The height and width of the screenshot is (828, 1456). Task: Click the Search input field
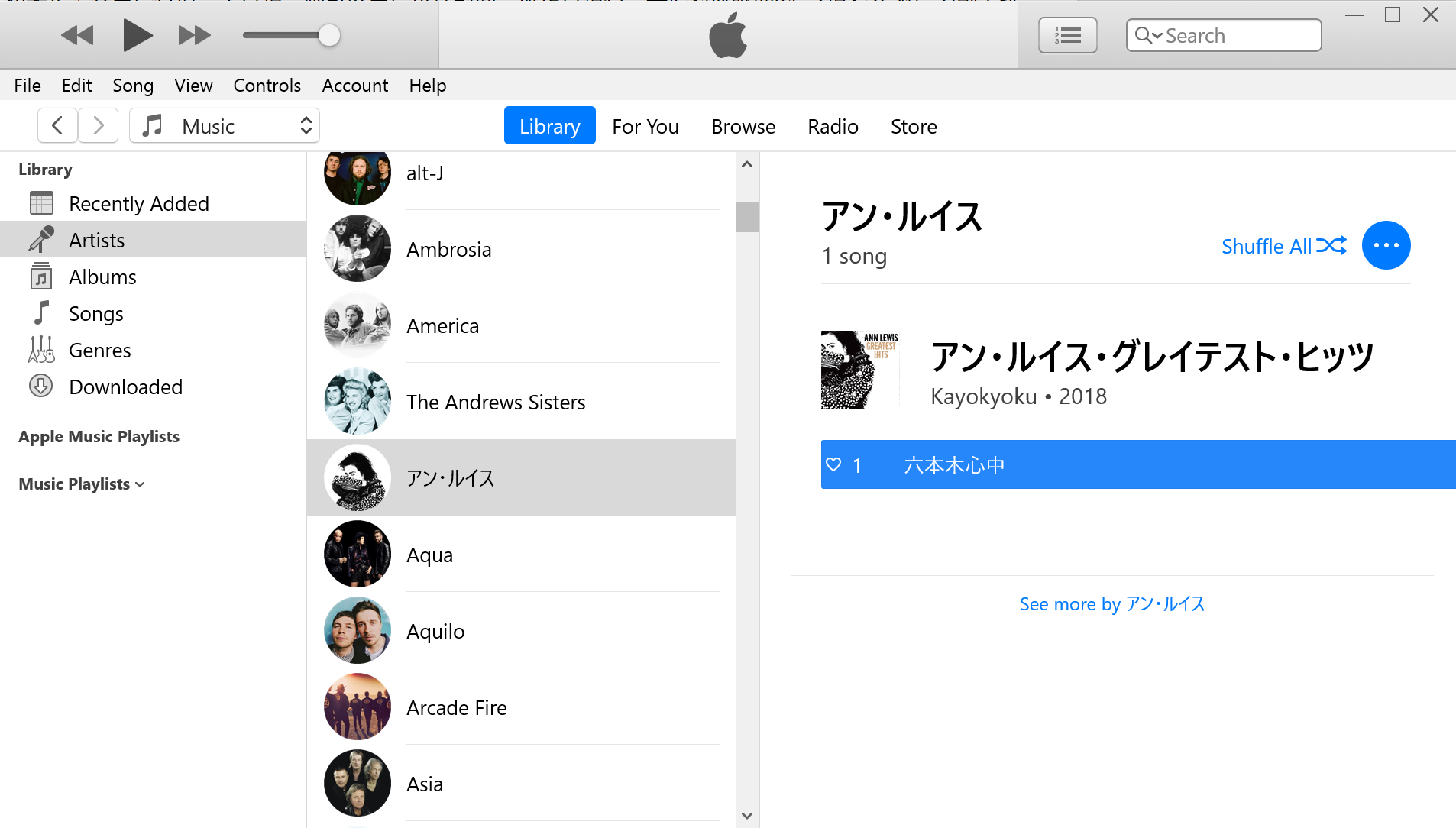click(x=1224, y=35)
